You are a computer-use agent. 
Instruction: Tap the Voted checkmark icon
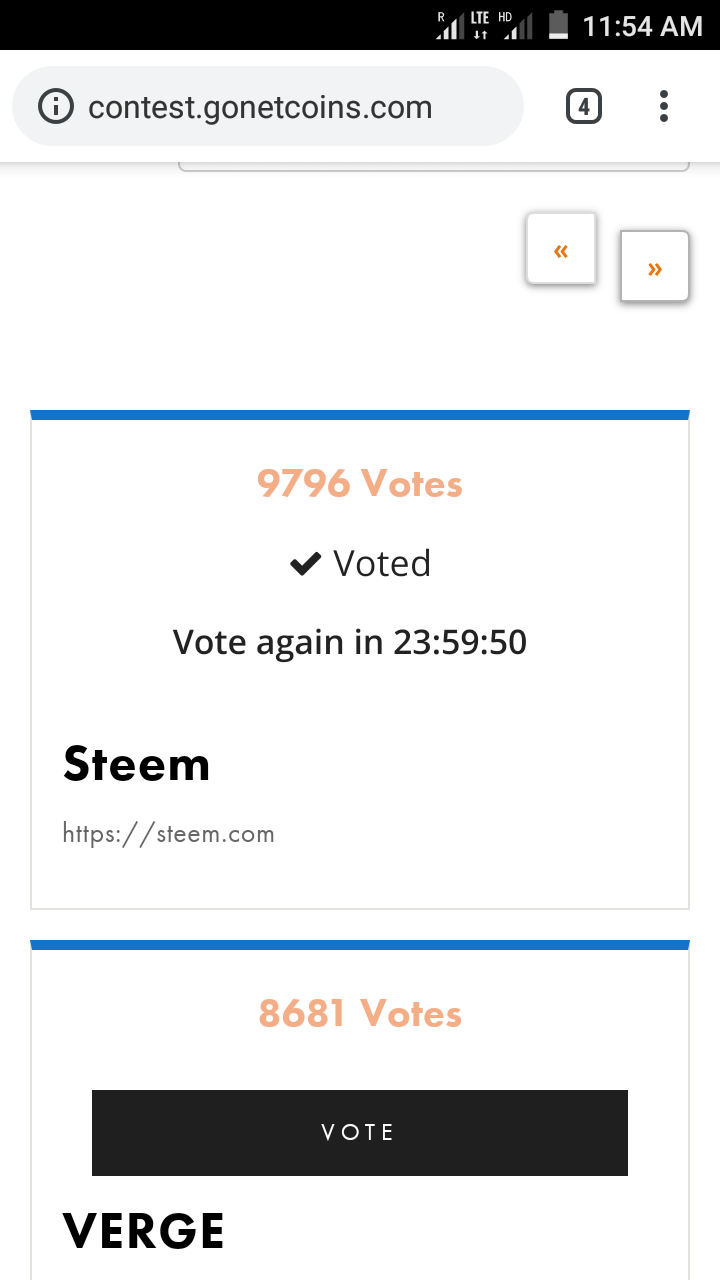tap(304, 564)
